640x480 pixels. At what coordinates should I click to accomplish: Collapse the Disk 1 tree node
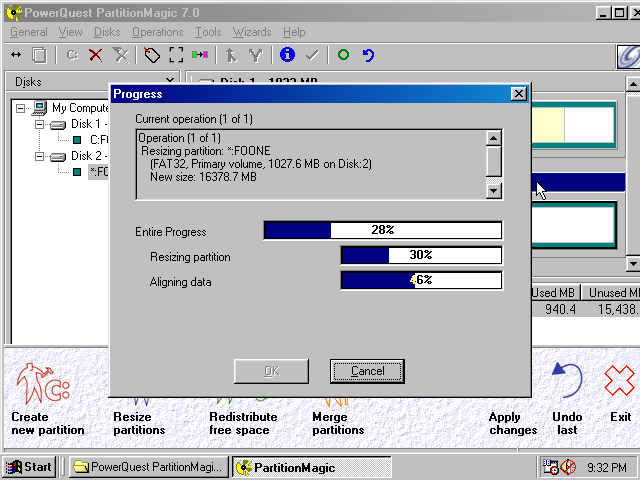click(x=39, y=124)
